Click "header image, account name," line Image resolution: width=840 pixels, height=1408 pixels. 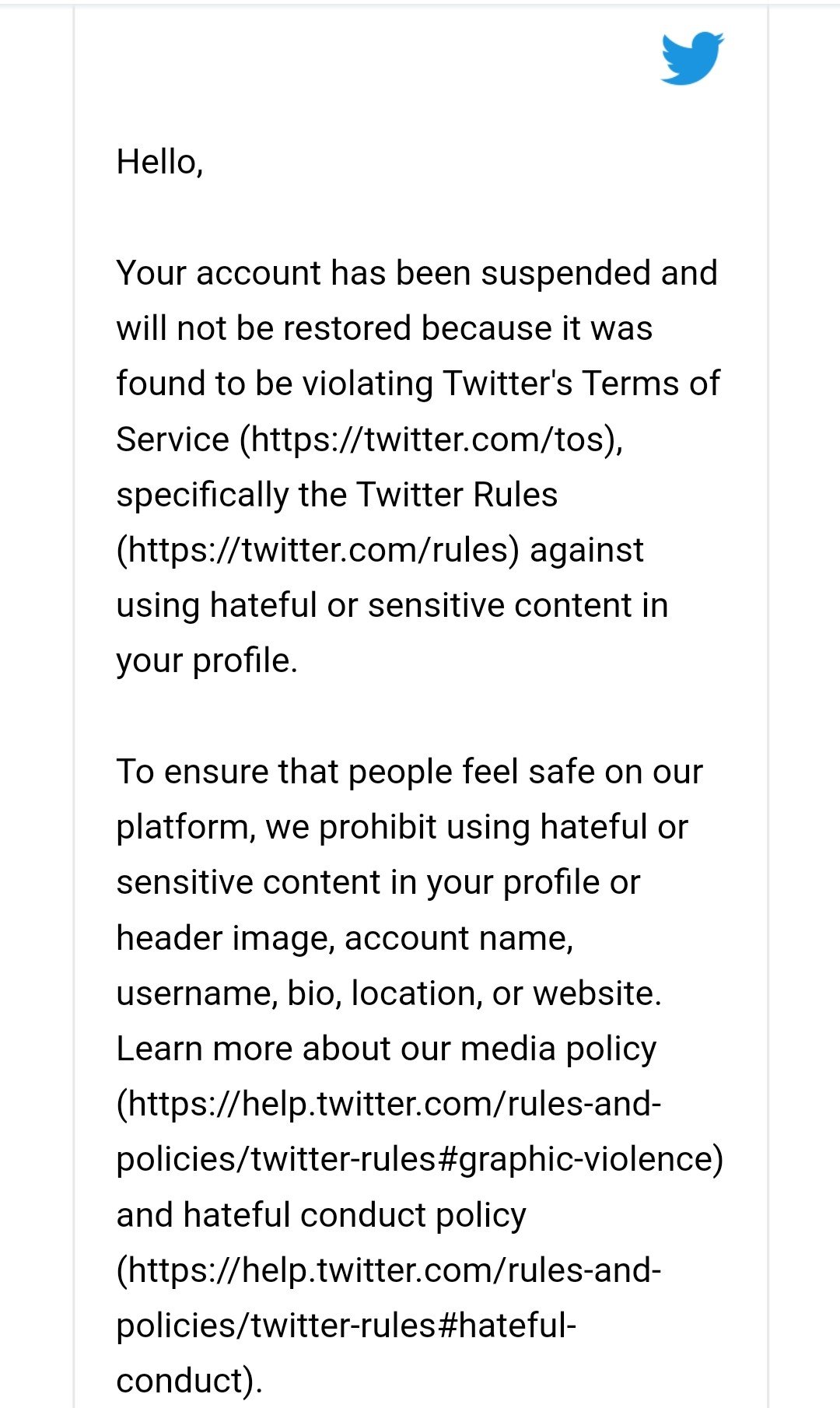click(345, 938)
